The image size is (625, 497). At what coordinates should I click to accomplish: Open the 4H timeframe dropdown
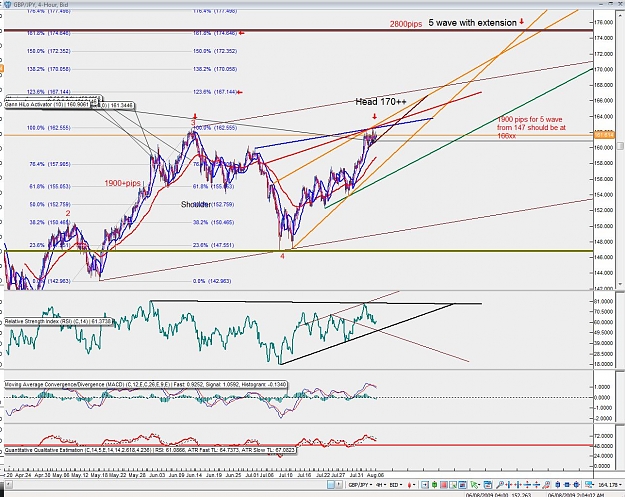[x=381, y=485]
